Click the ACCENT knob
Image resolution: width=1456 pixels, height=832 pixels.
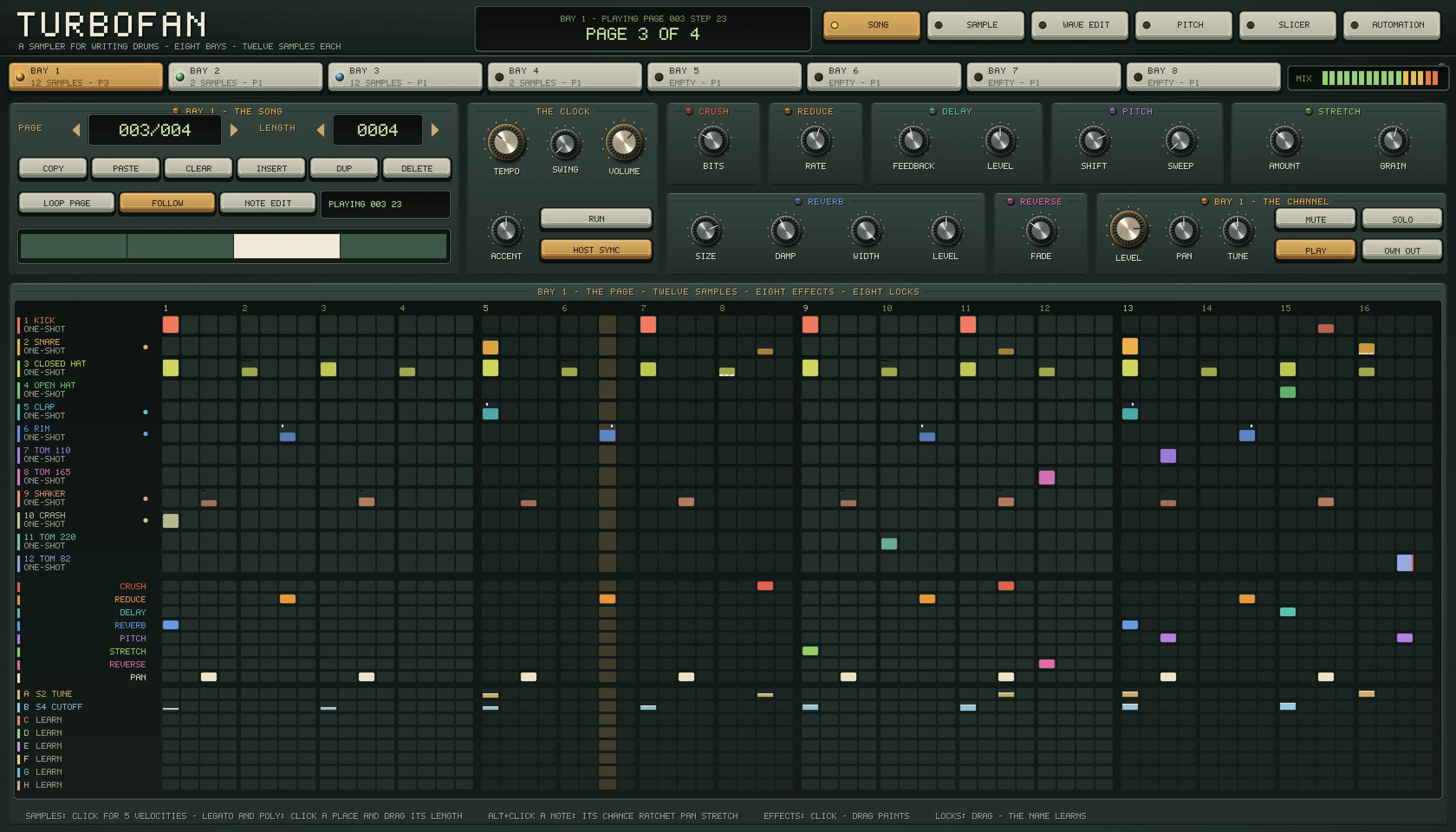(506, 230)
